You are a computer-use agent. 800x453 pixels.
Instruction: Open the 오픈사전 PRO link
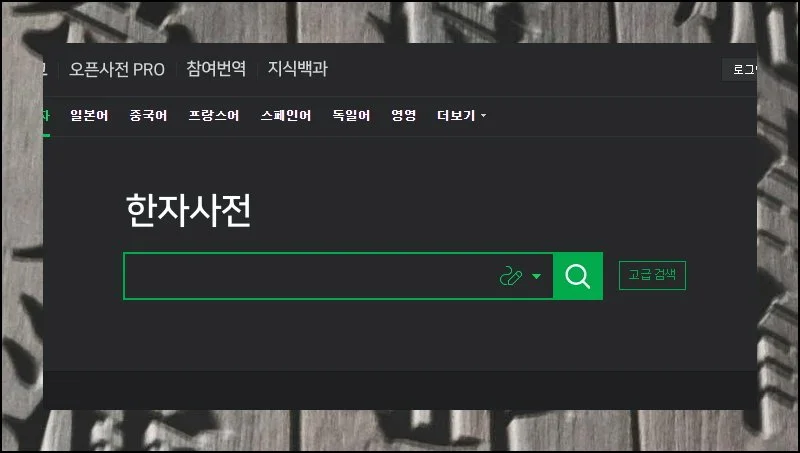tap(117, 69)
